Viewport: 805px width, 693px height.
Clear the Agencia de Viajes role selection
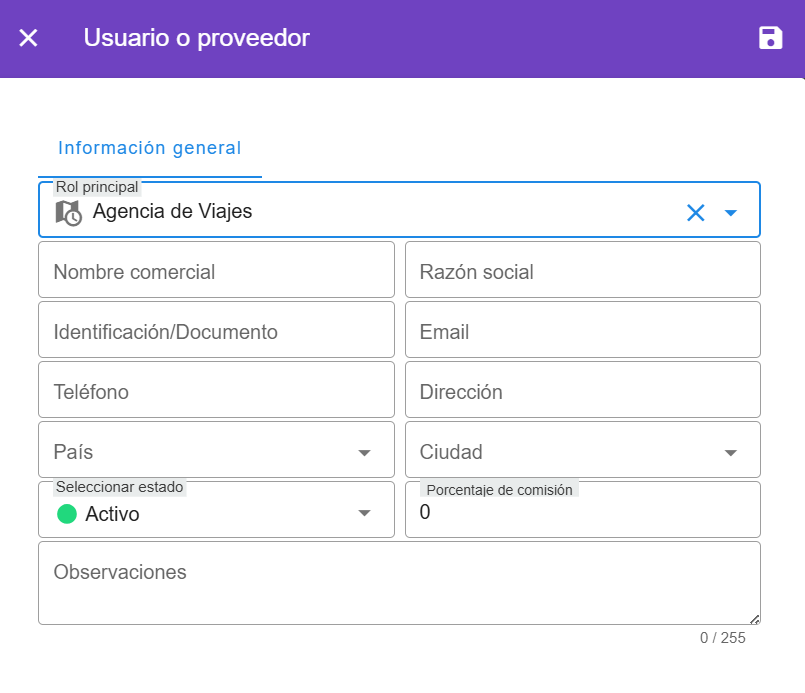point(695,212)
